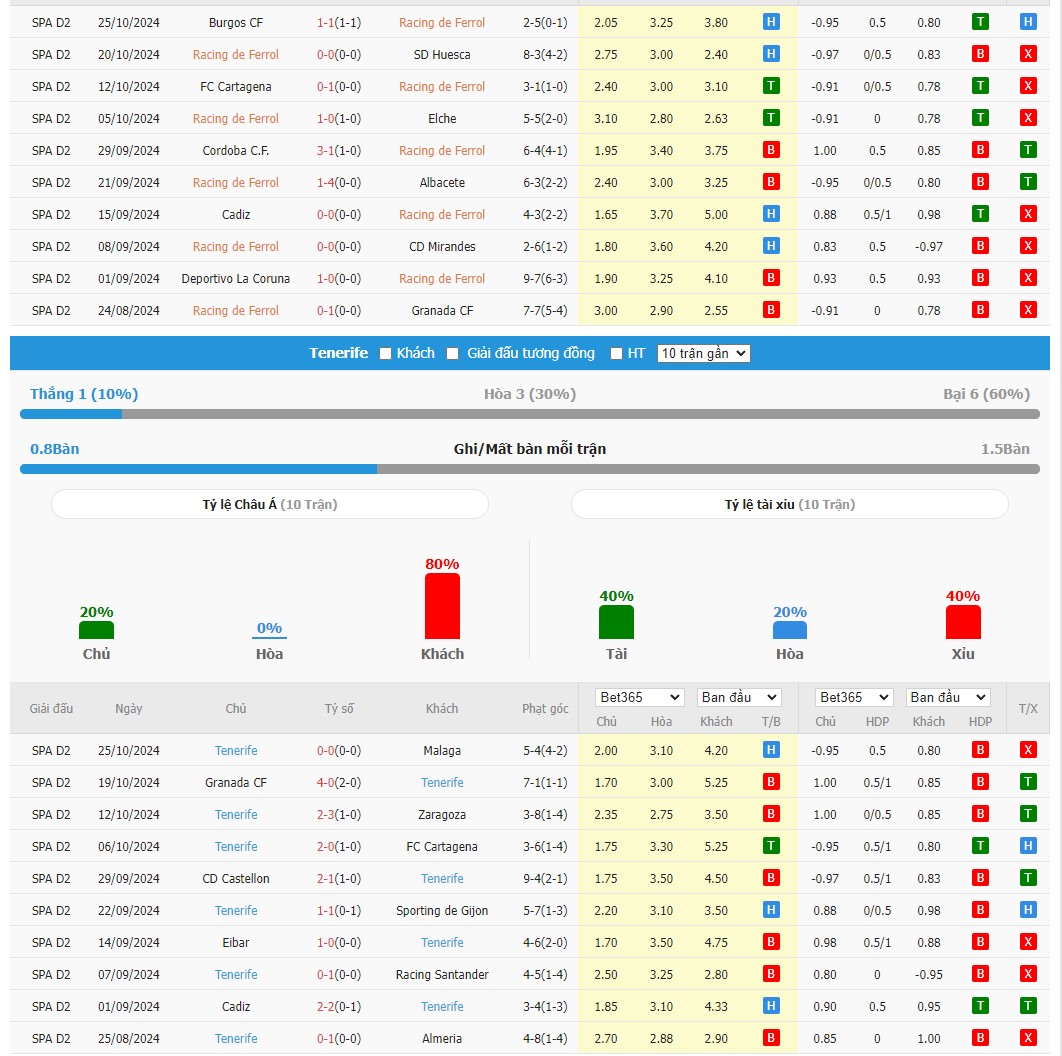Click the blue H badge in Tenerife-Malaga row
Viewport: 1062px width, 1056px height.
click(771, 750)
